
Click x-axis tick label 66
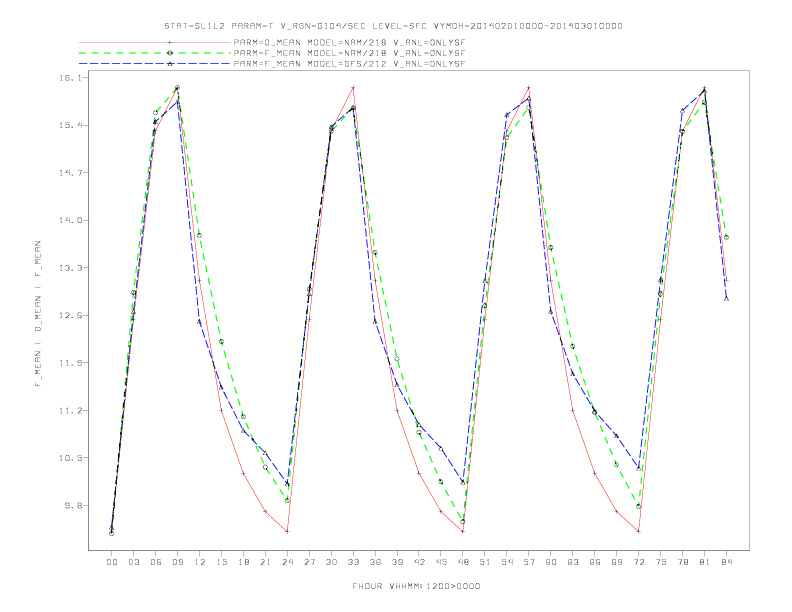point(595,562)
